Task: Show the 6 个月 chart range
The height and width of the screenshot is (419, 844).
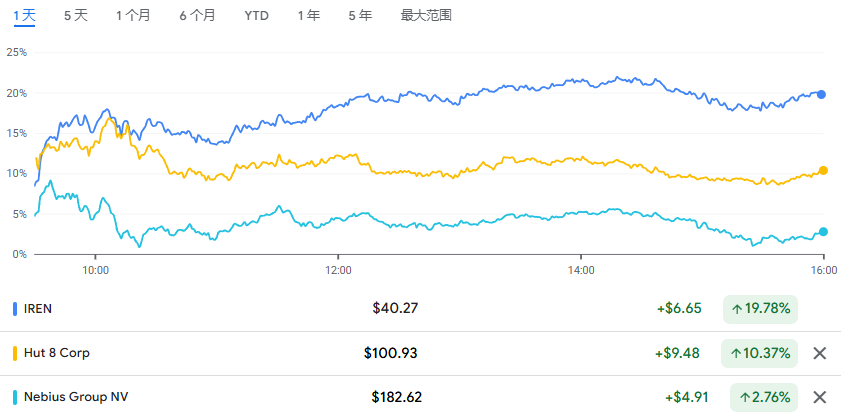Action: pos(197,16)
